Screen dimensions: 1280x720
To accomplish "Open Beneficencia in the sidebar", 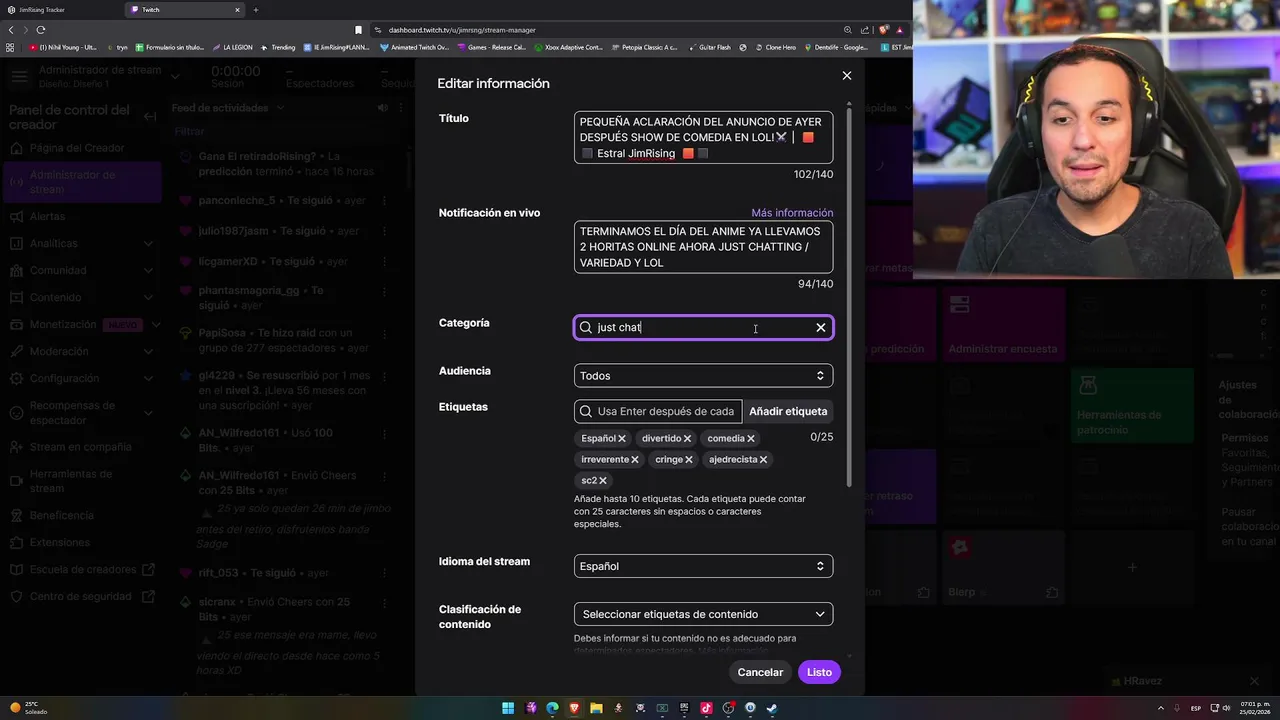I will [62, 516].
